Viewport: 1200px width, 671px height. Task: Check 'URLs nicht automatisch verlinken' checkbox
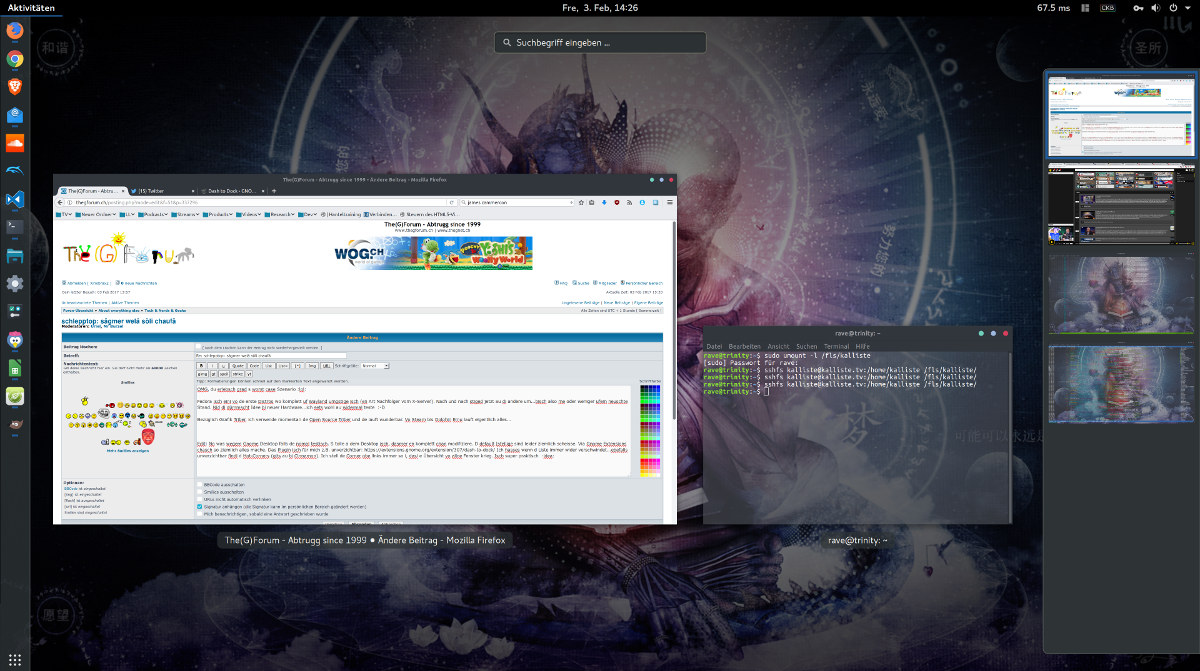coord(200,499)
